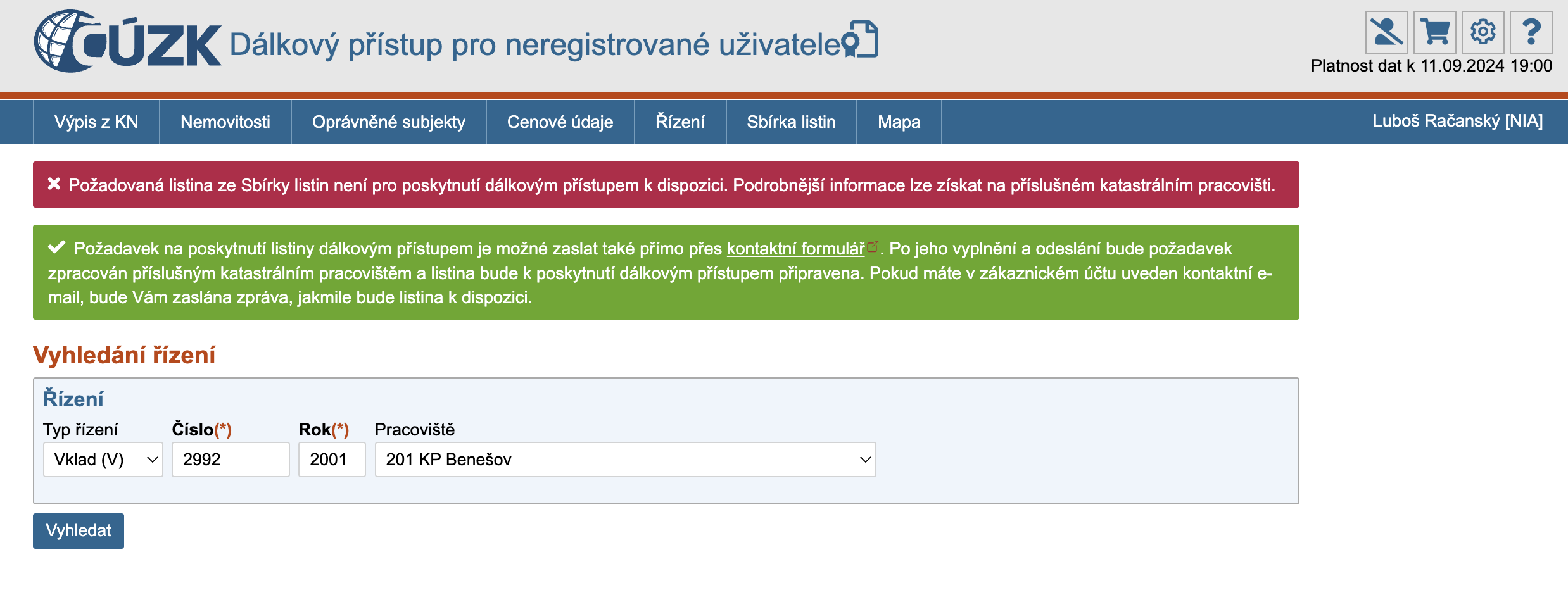Open the Výpis z KN menu
The width and height of the screenshot is (1568, 595).
click(96, 122)
